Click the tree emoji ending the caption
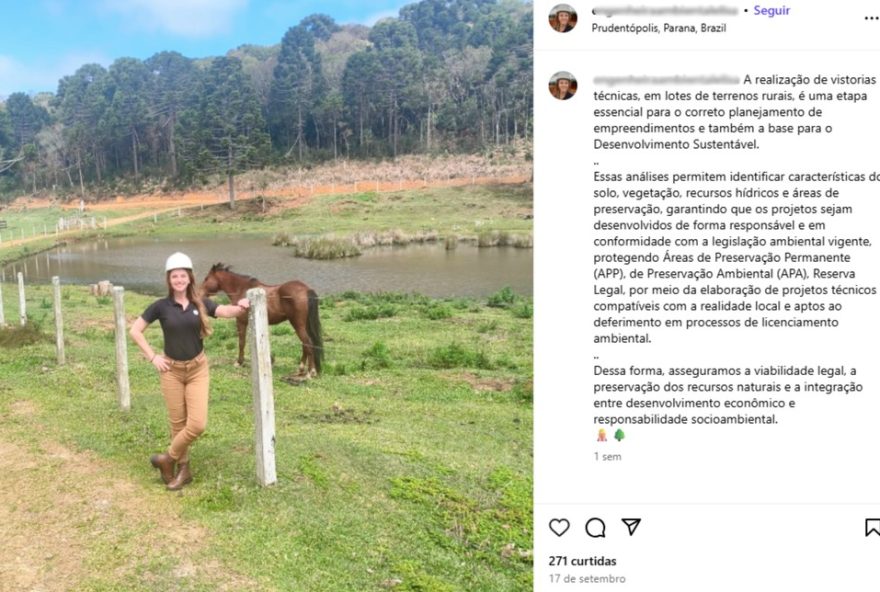The image size is (880, 592). pyautogui.click(x=619, y=435)
